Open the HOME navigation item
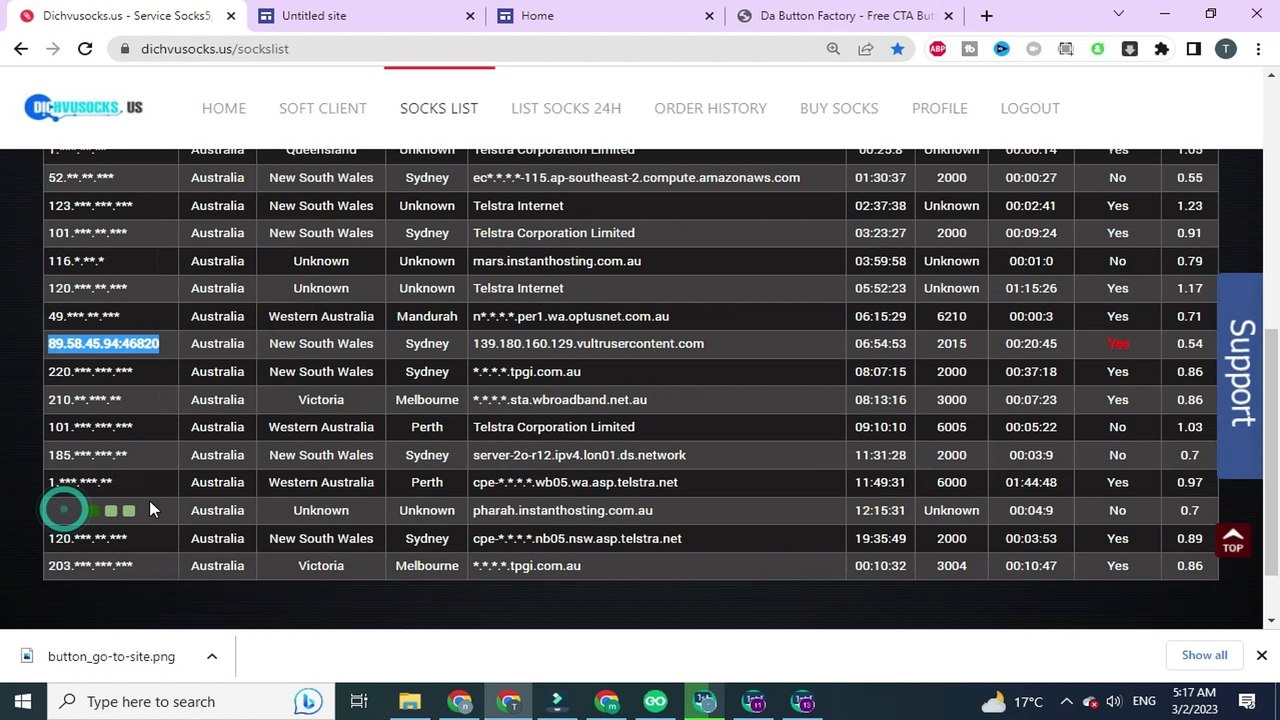The width and height of the screenshot is (1280, 720). tap(224, 108)
